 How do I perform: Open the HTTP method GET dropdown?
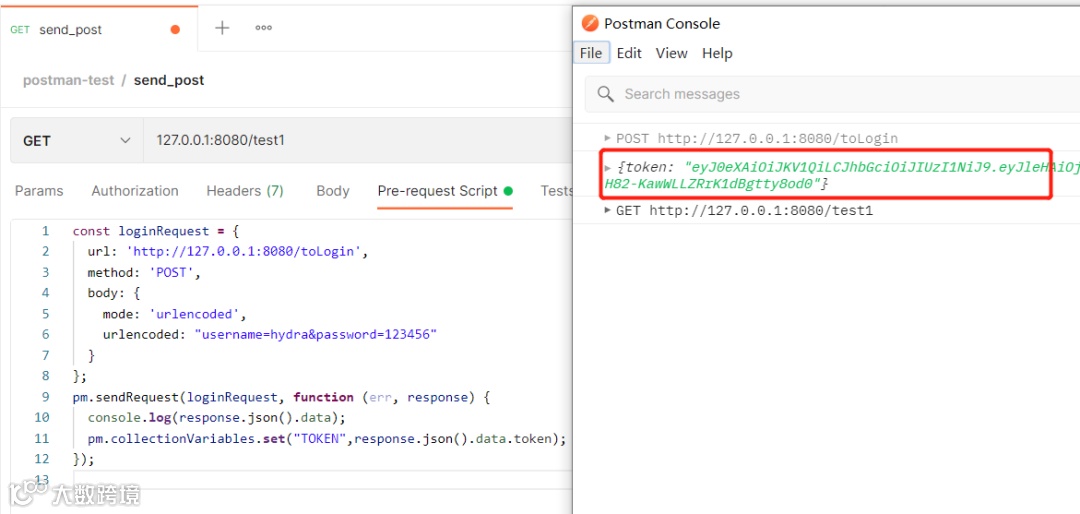[76, 141]
